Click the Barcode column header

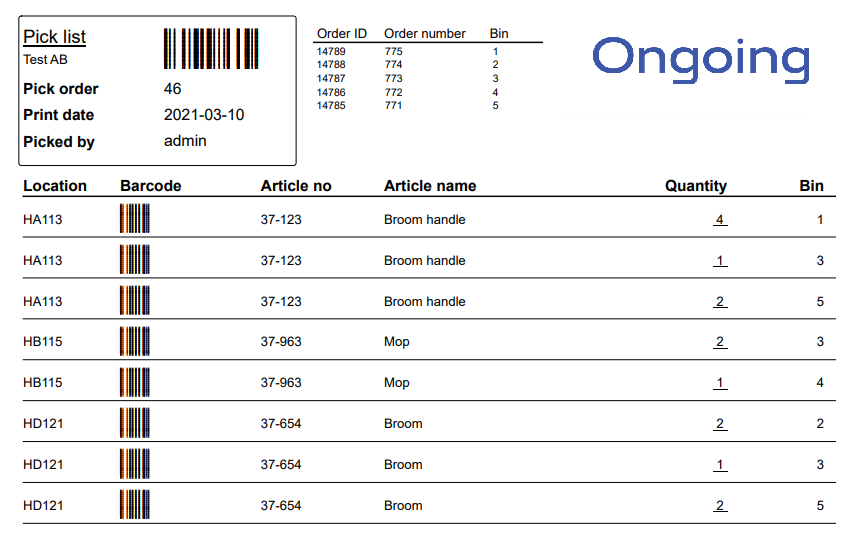pos(151,186)
